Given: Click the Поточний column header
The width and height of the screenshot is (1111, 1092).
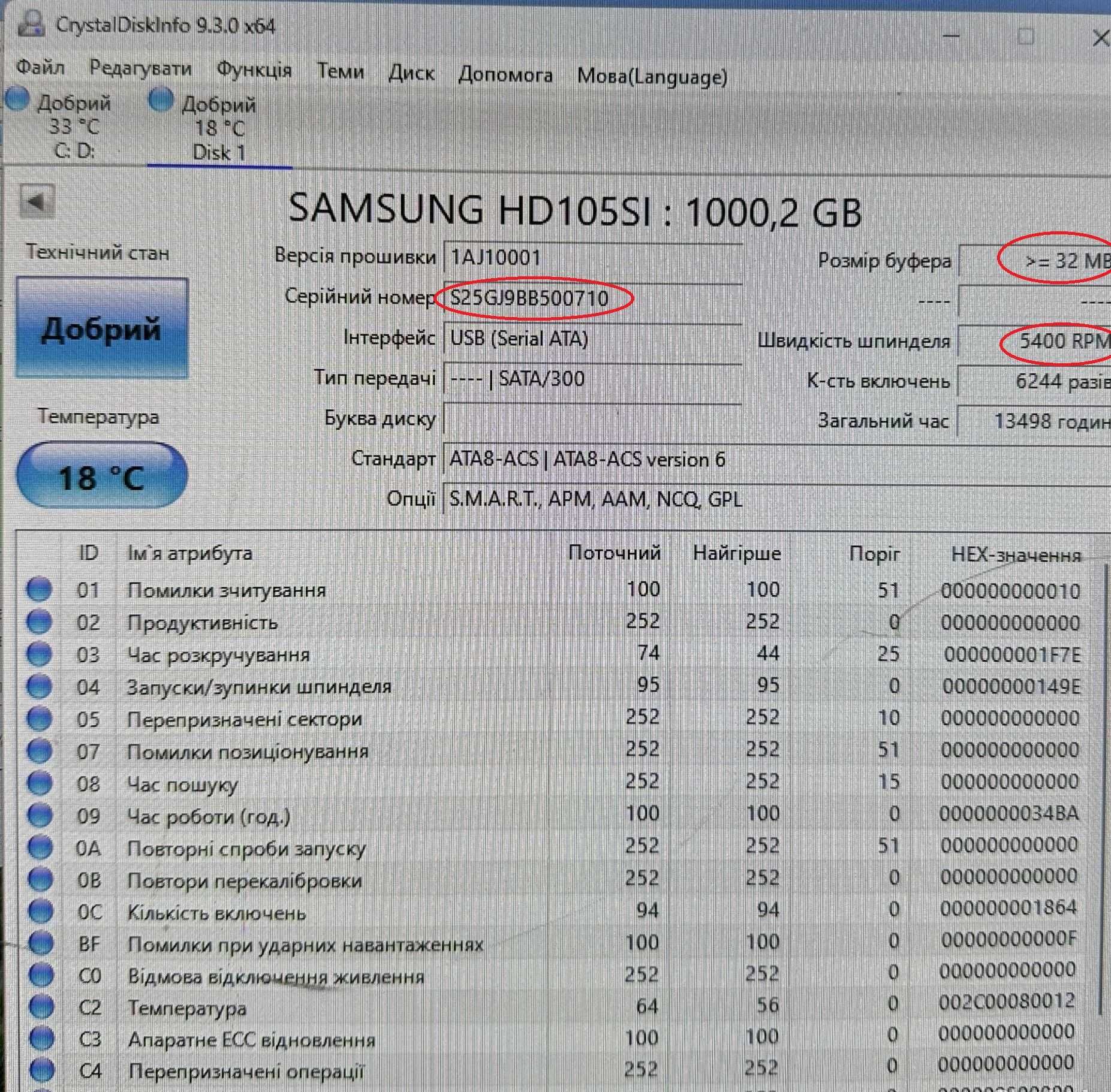Looking at the screenshot, I should (614, 553).
